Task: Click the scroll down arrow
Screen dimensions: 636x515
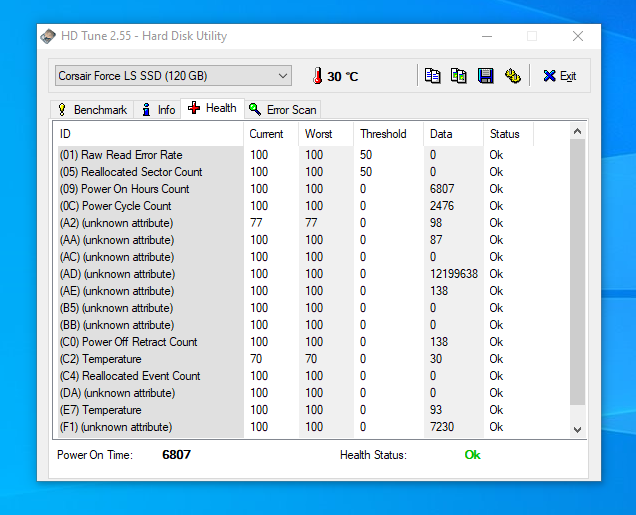Action: coord(578,429)
